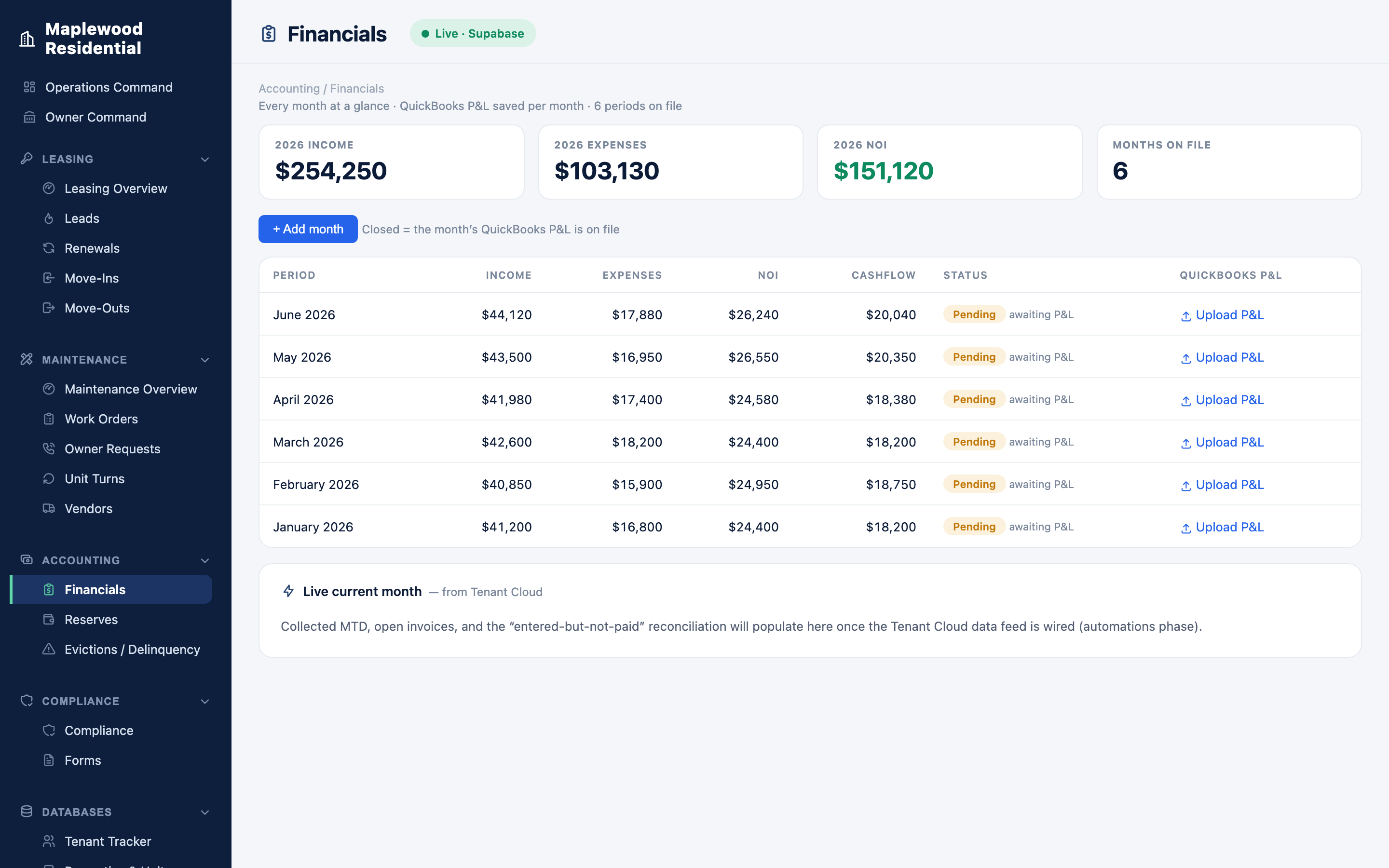Click the June 2026 NOI $26,240

click(754, 314)
